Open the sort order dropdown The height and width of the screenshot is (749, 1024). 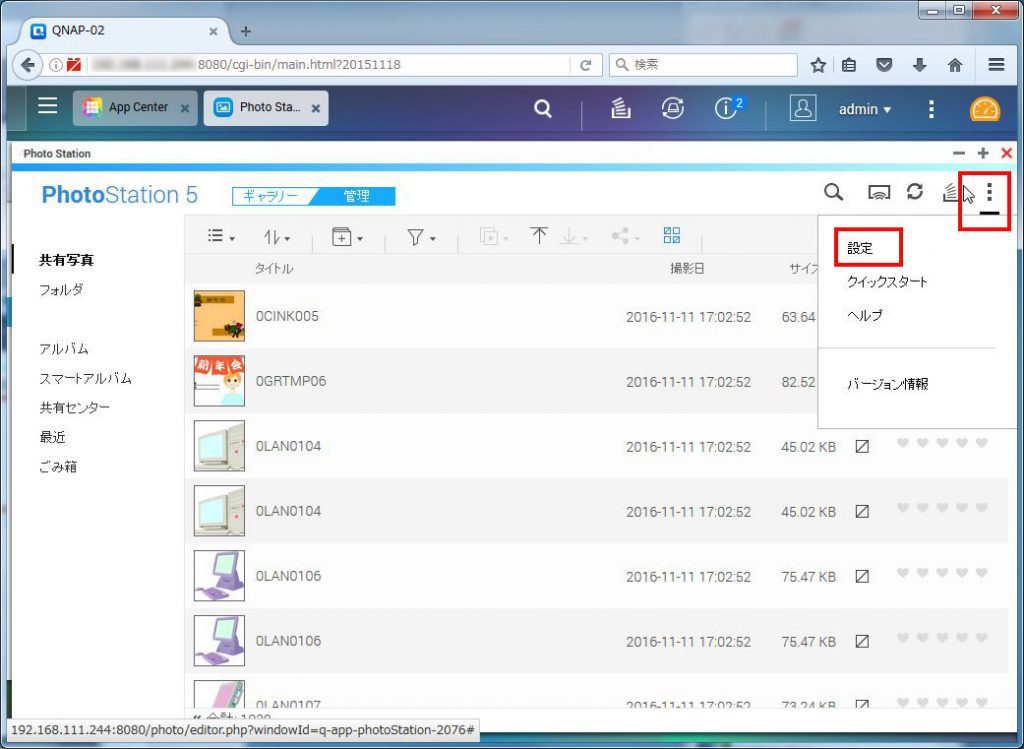click(x=277, y=237)
